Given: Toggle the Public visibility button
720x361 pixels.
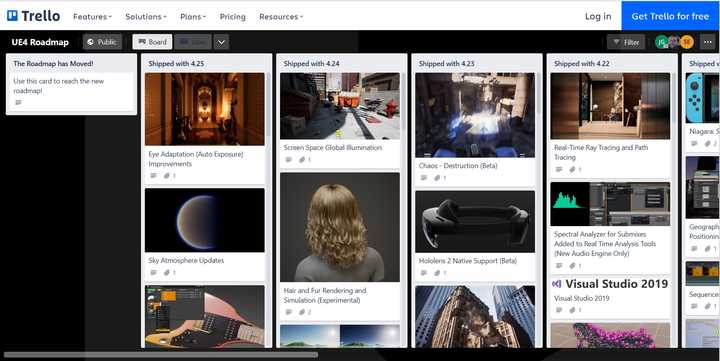Looking at the screenshot, I should point(102,42).
